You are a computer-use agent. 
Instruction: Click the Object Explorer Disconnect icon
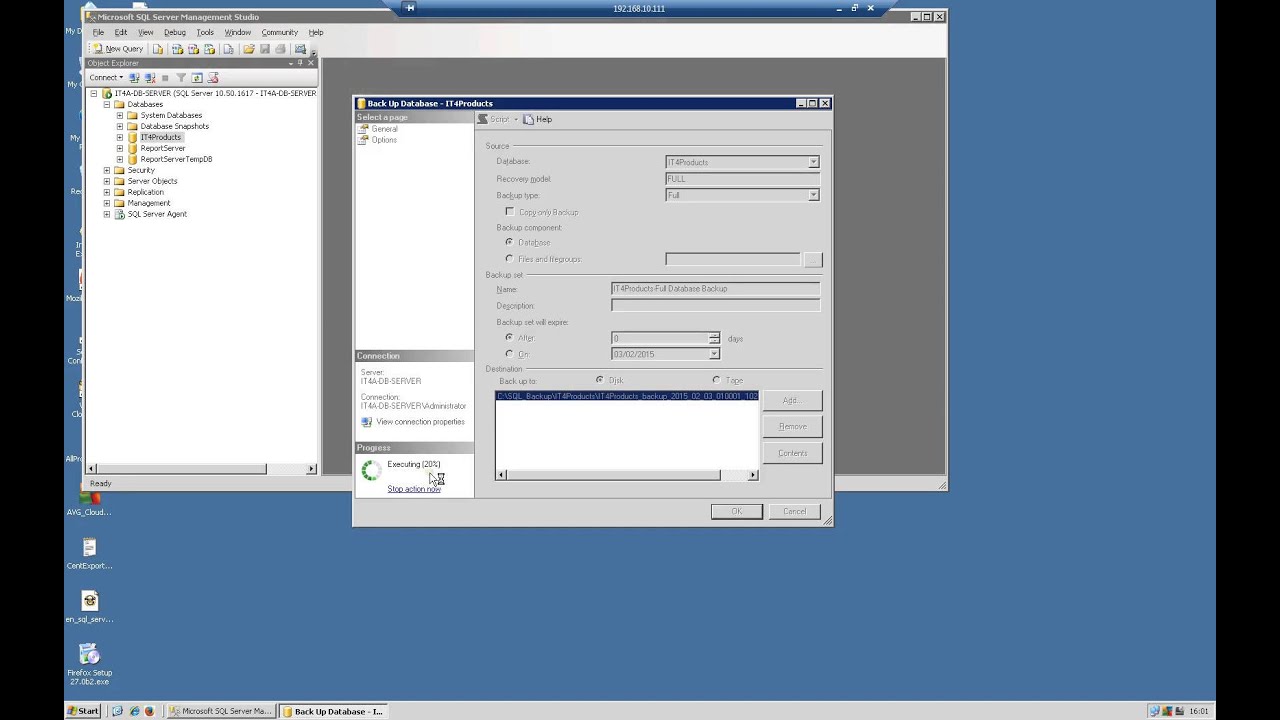coord(150,77)
